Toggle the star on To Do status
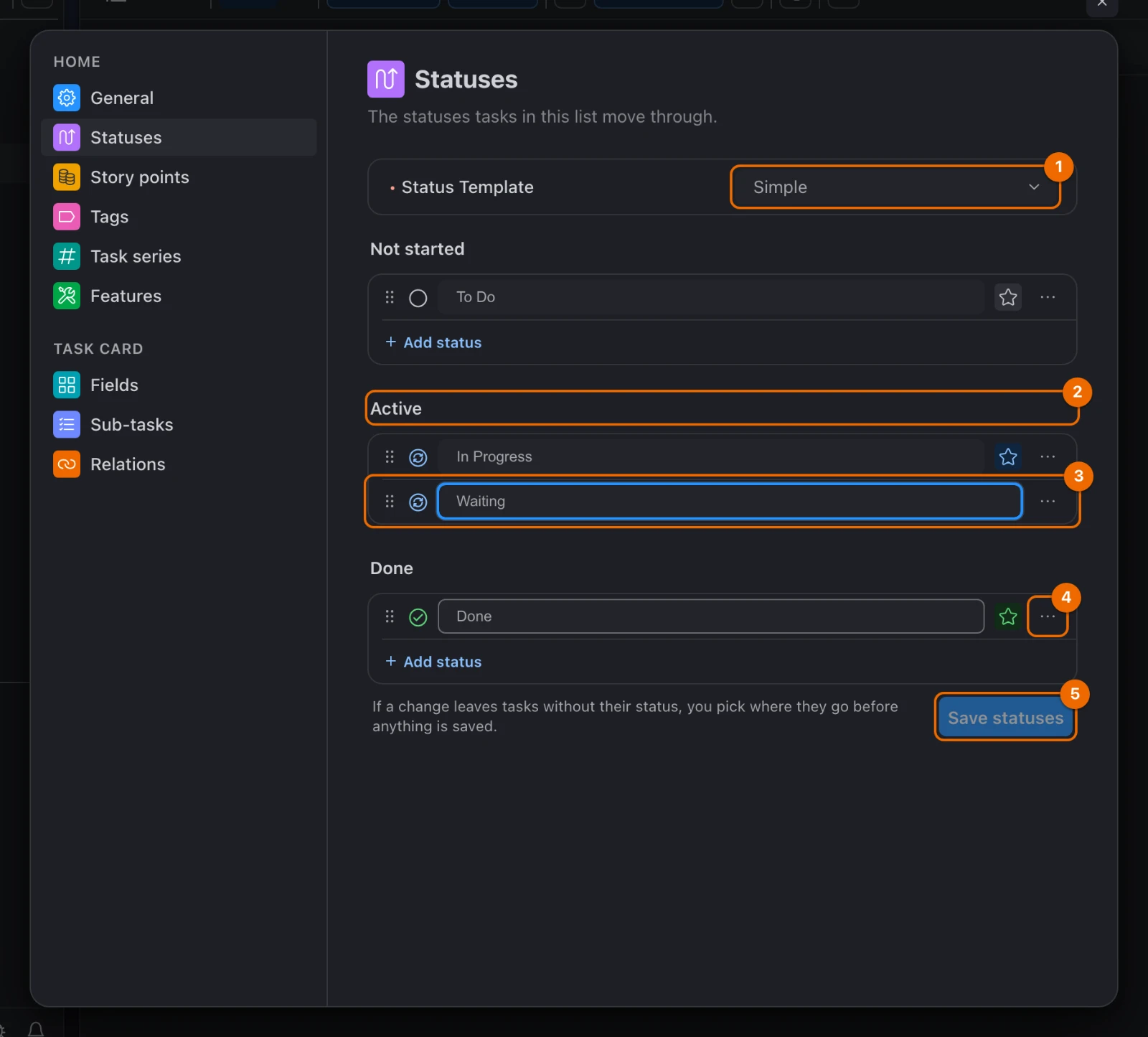Screen dimensions: 1148x1037 click(x=1008, y=297)
